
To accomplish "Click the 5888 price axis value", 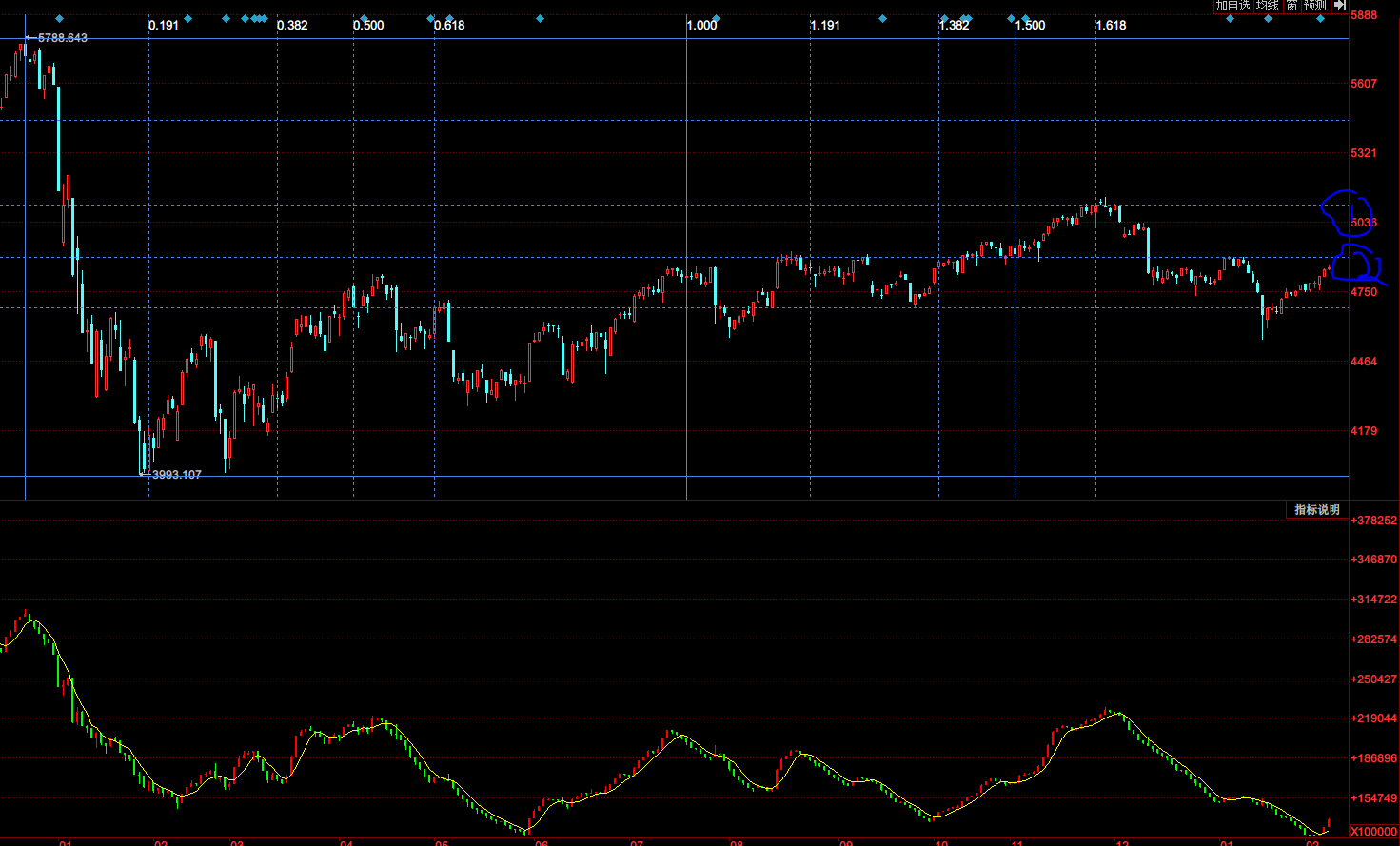I will [x=1364, y=15].
